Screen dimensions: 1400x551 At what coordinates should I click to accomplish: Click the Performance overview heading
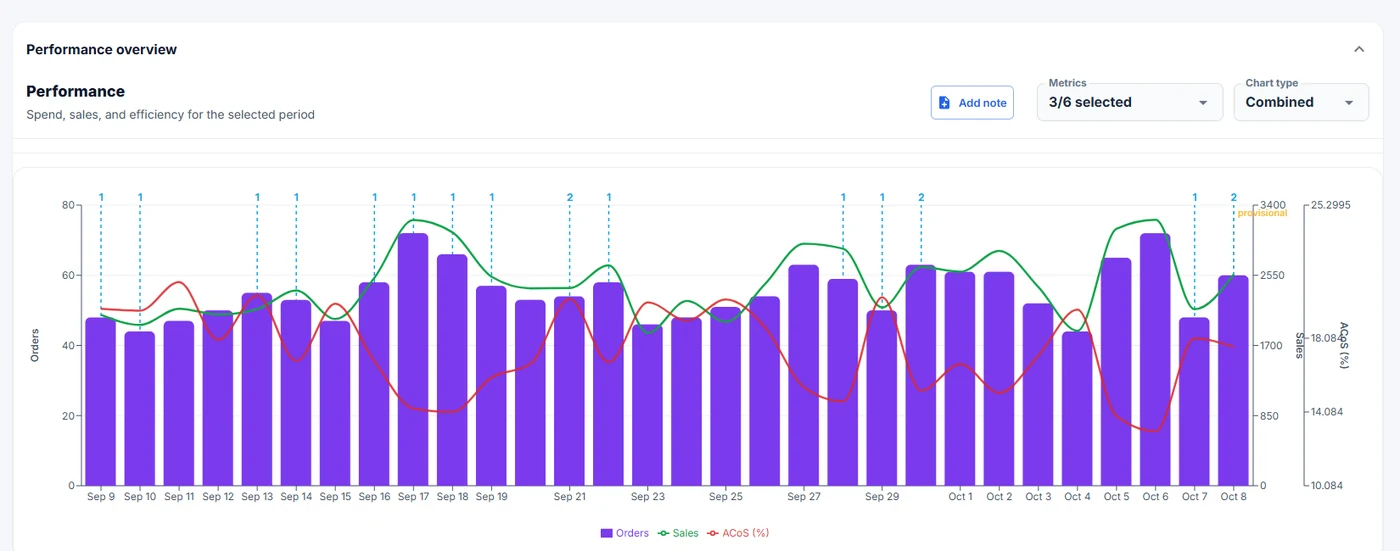point(101,49)
